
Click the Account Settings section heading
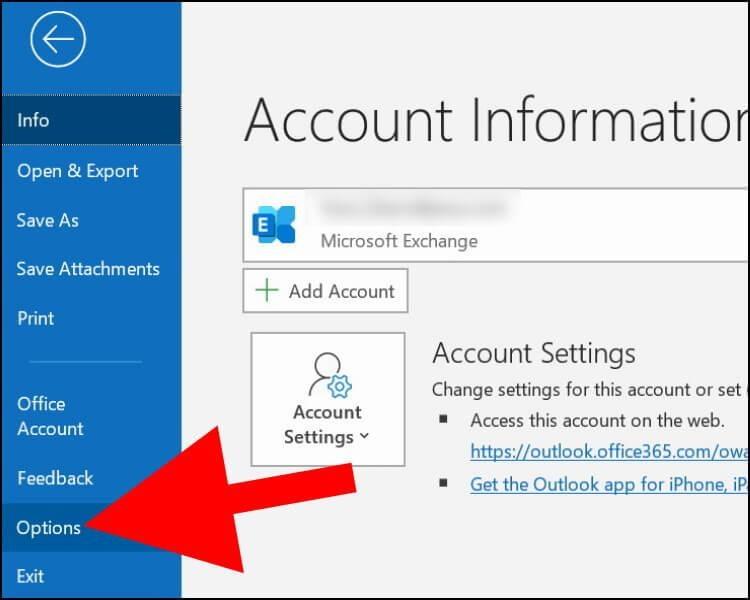(x=534, y=354)
